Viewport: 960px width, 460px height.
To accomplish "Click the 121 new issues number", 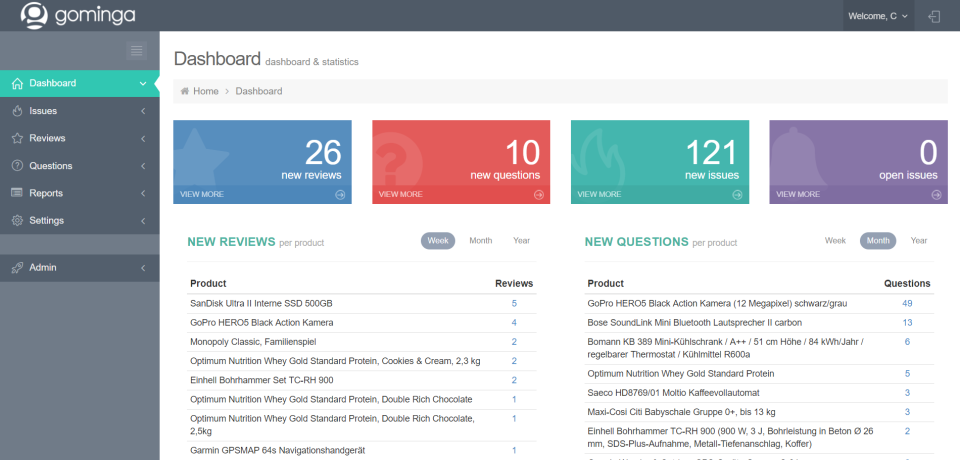I will click(x=711, y=153).
